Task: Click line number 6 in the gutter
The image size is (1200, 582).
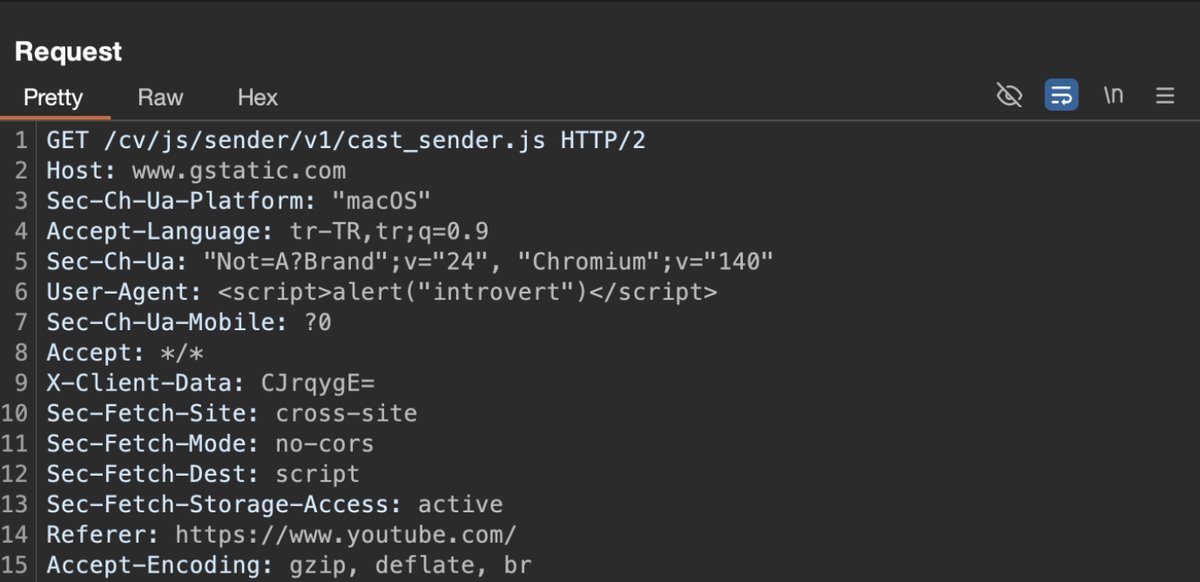Action: click(21, 292)
